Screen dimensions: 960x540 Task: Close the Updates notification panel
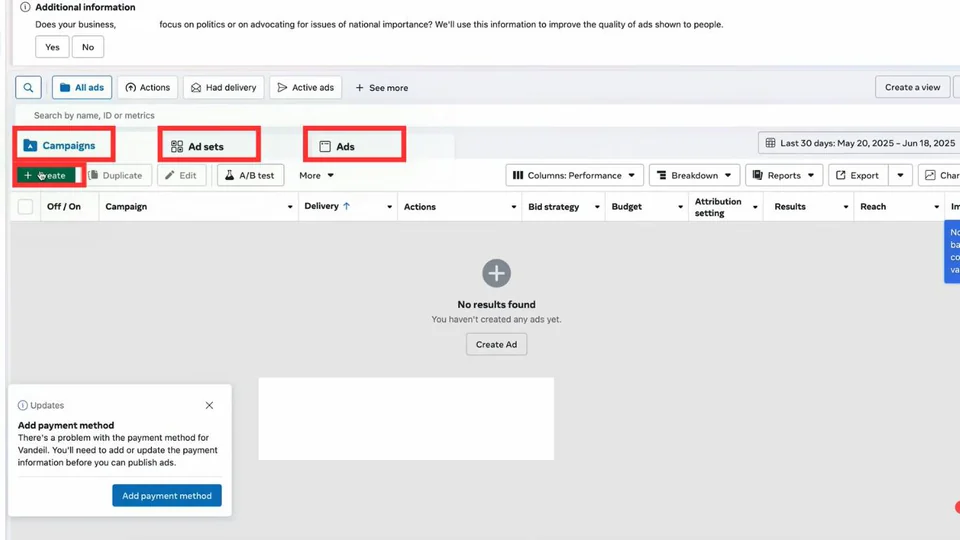tap(209, 405)
